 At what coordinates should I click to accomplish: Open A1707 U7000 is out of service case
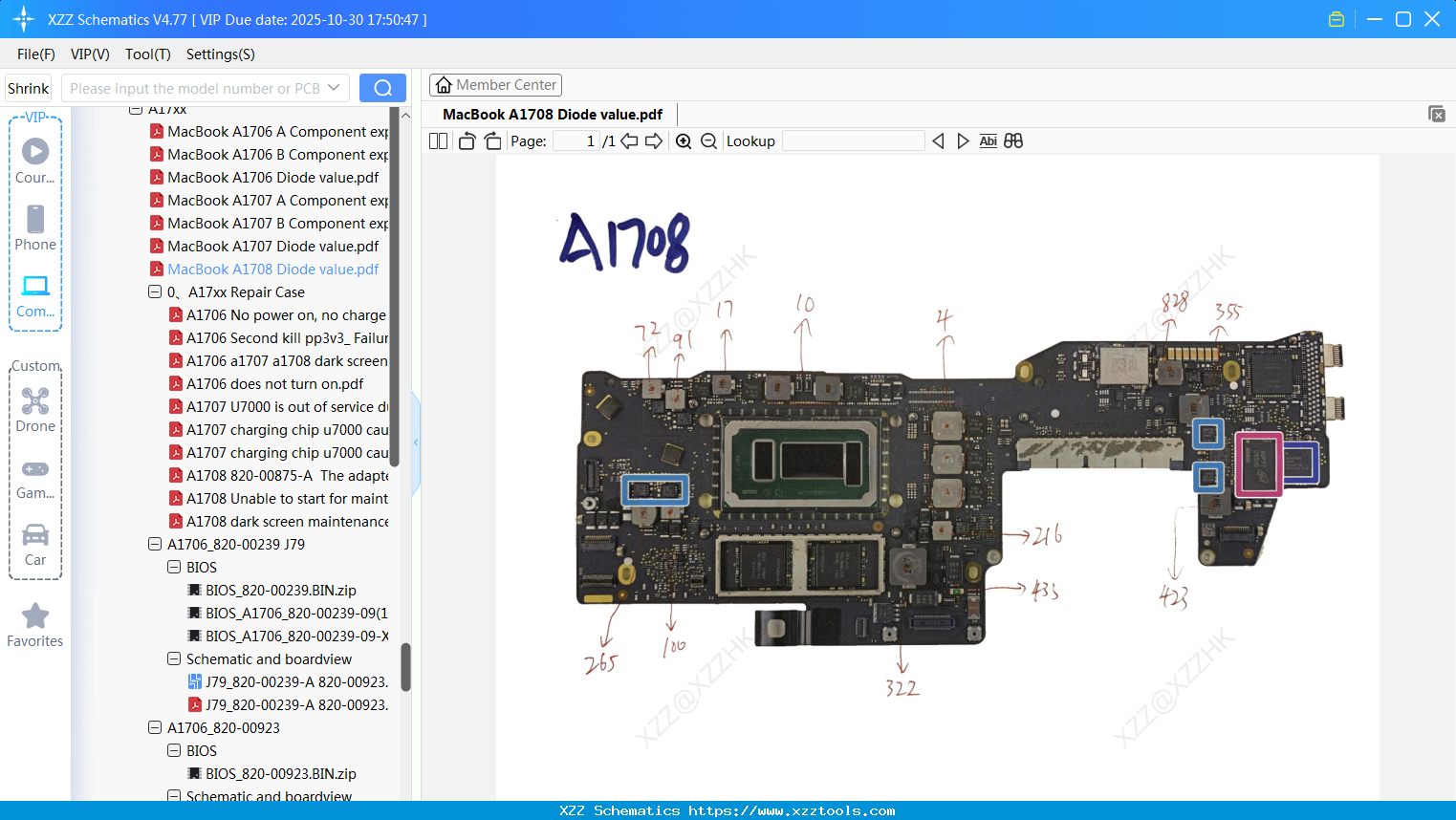click(278, 407)
